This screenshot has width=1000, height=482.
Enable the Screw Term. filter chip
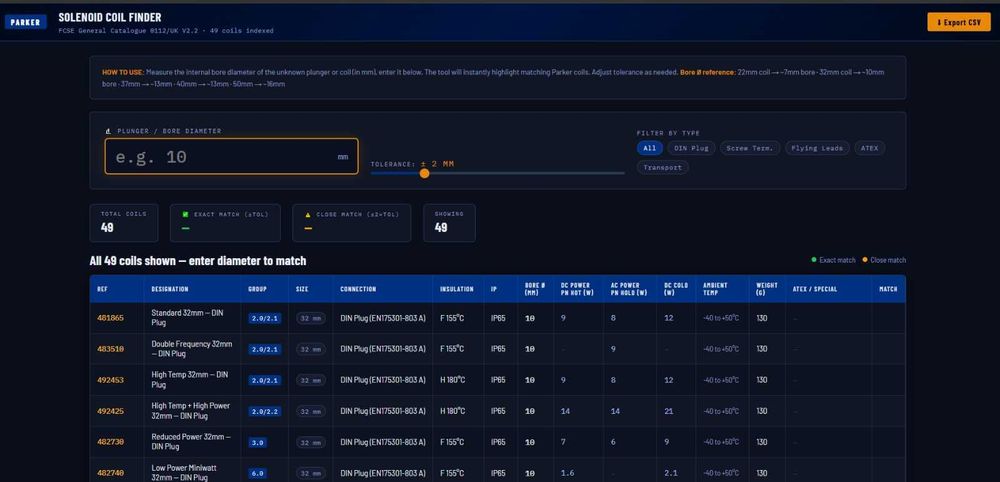click(x=750, y=148)
